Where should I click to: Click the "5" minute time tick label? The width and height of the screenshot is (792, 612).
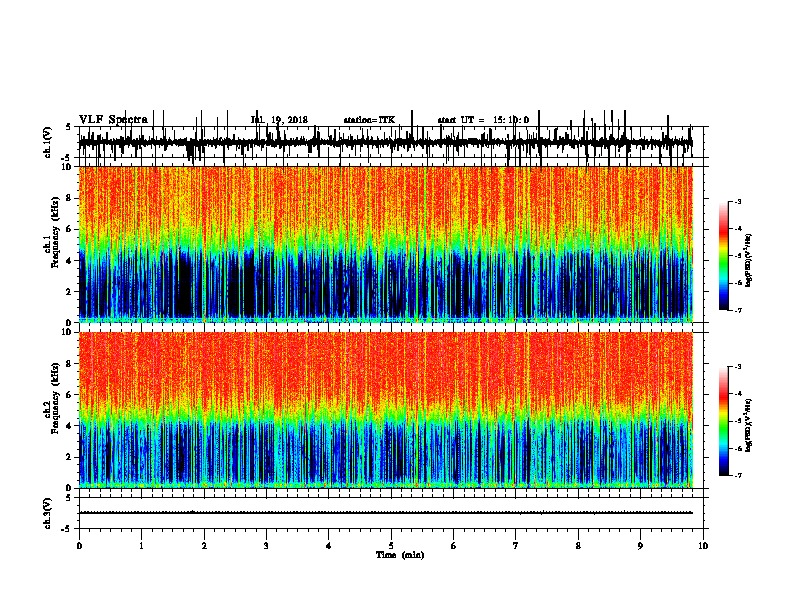coord(391,546)
